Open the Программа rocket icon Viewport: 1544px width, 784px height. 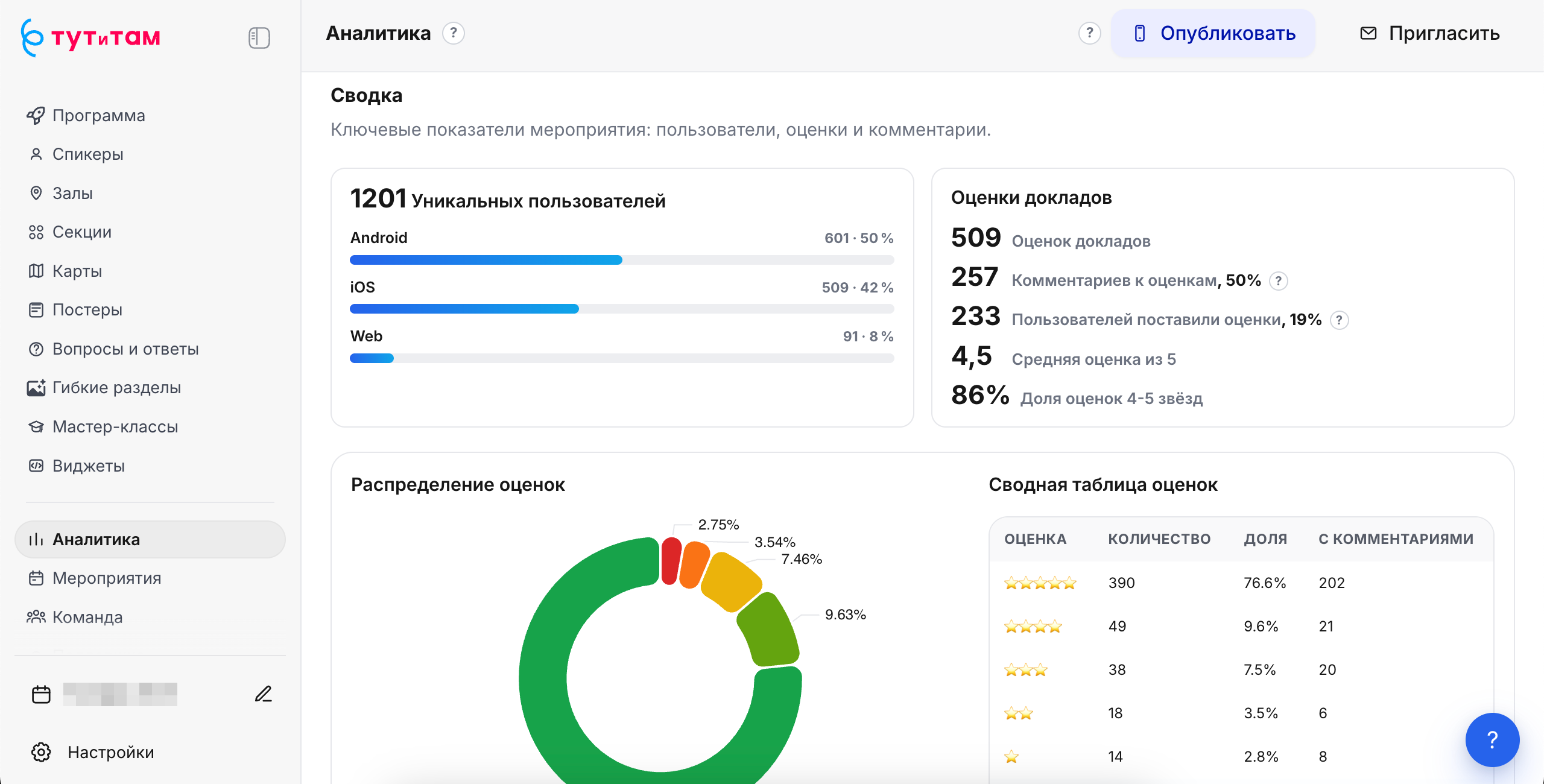point(36,115)
